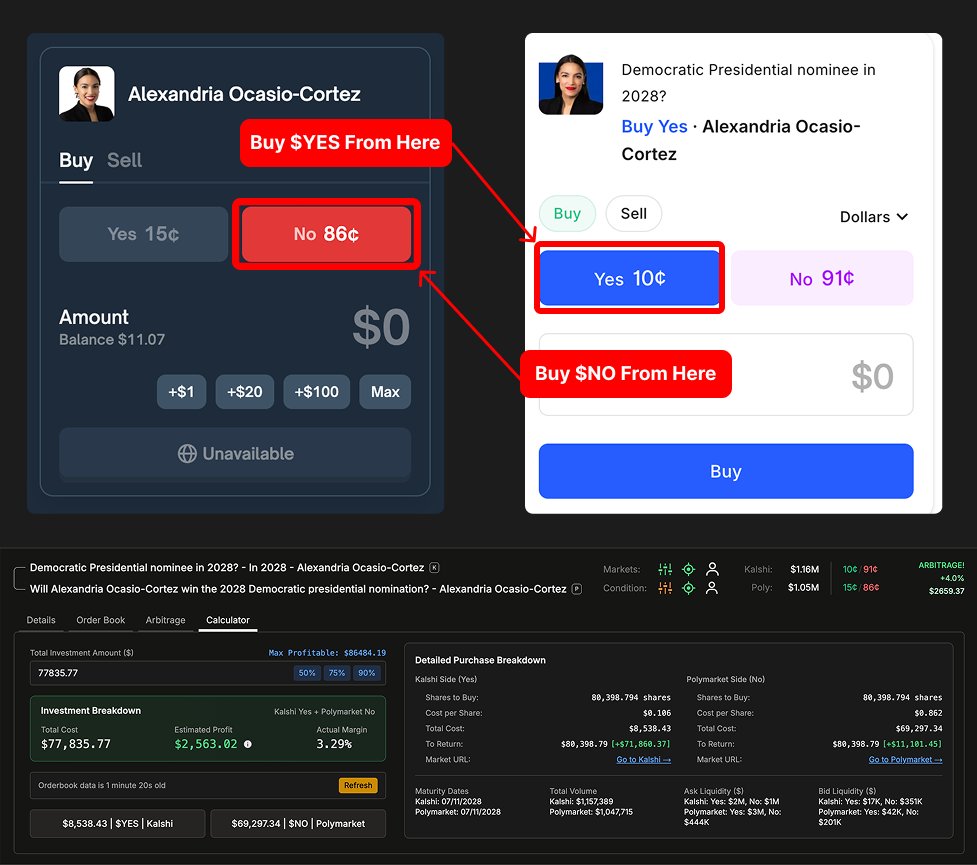Toggle Sell pill on Kalshi panel
Viewport: 977px width, 865px height.
coord(634,214)
